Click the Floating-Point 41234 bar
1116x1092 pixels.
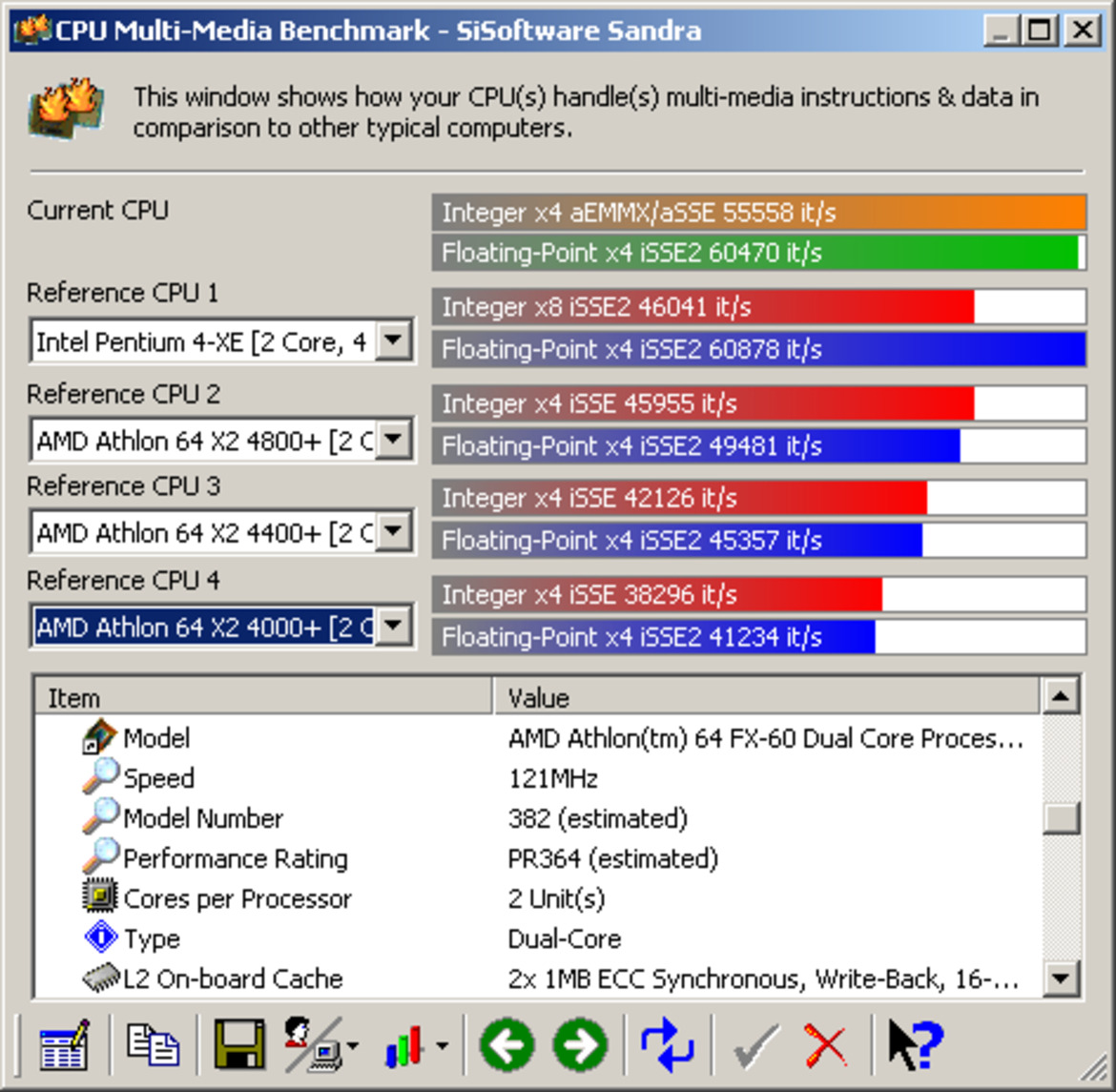click(x=758, y=637)
